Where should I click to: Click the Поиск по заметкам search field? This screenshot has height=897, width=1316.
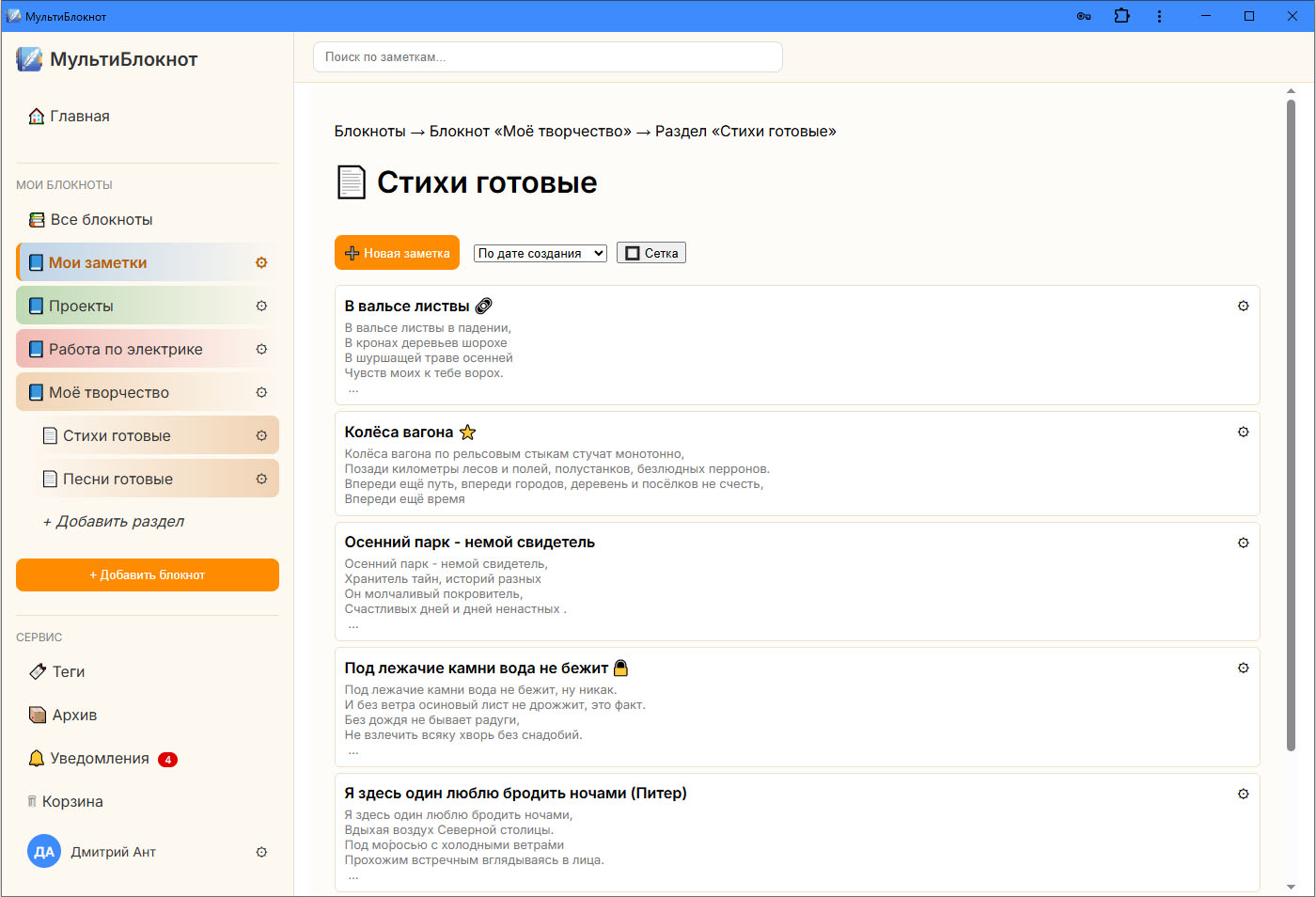pyautogui.click(x=548, y=56)
